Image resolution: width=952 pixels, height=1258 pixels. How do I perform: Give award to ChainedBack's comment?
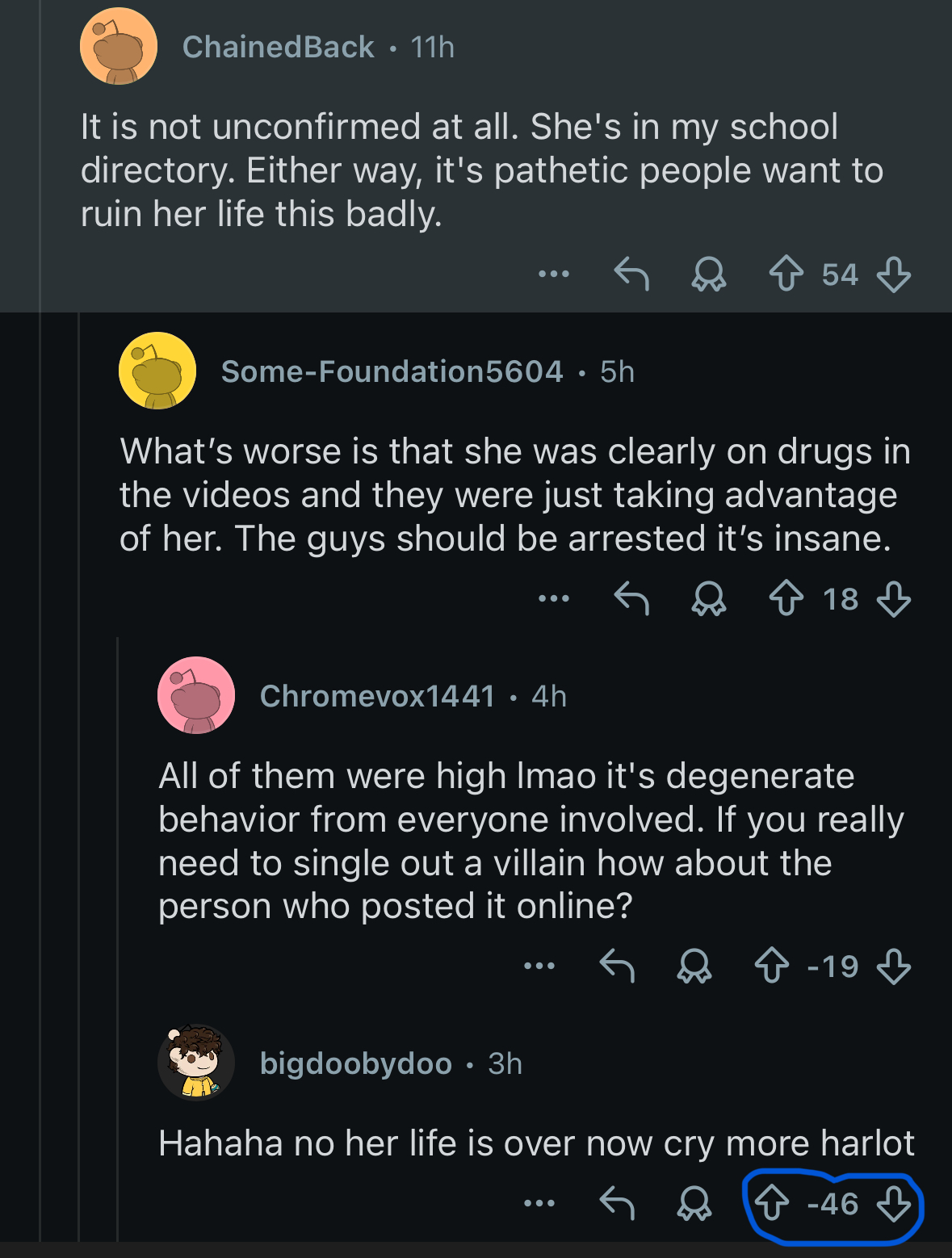(709, 275)
